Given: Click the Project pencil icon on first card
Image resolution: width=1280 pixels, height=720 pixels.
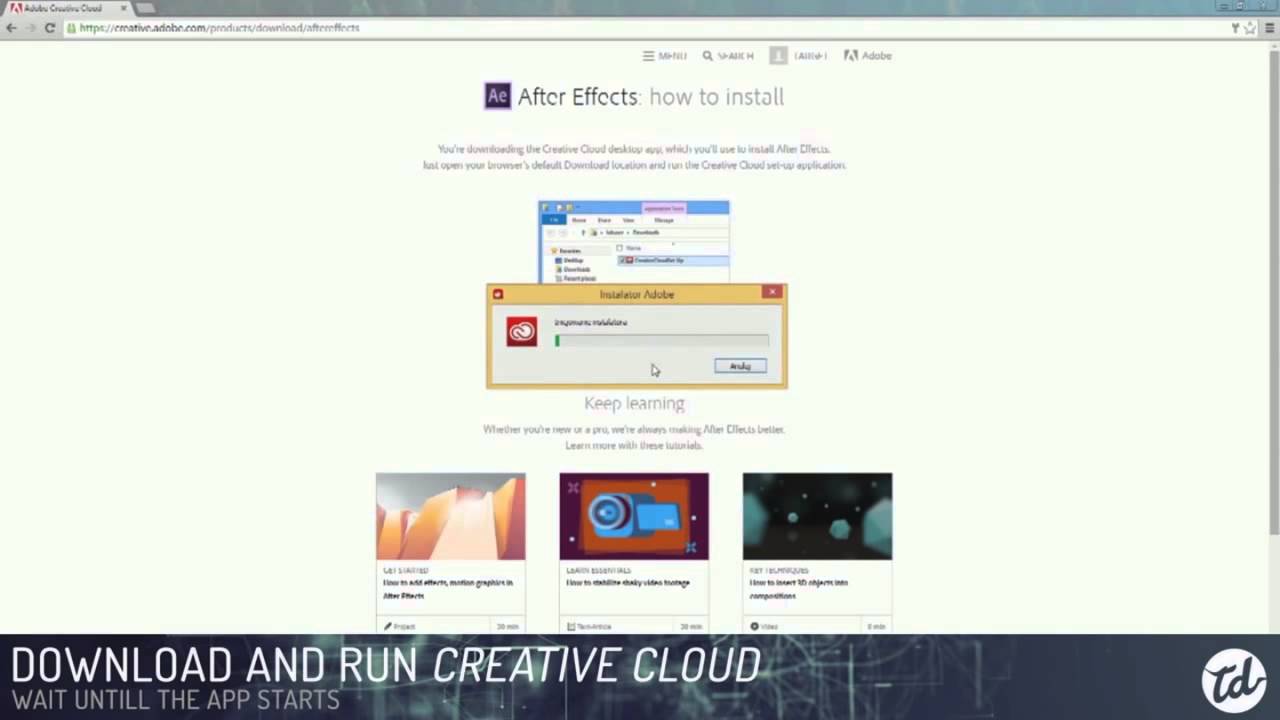Looking at the screenshot, I should tap(388, 627).
